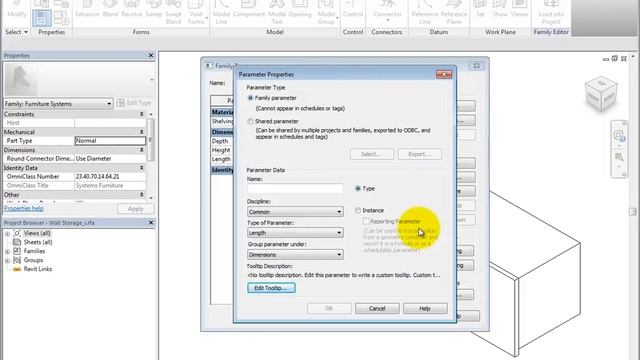Image resolution: width=640 pixels, height=360 pixels.
Task: Open the Model Group tool
Action: click(x=326, y=13)
